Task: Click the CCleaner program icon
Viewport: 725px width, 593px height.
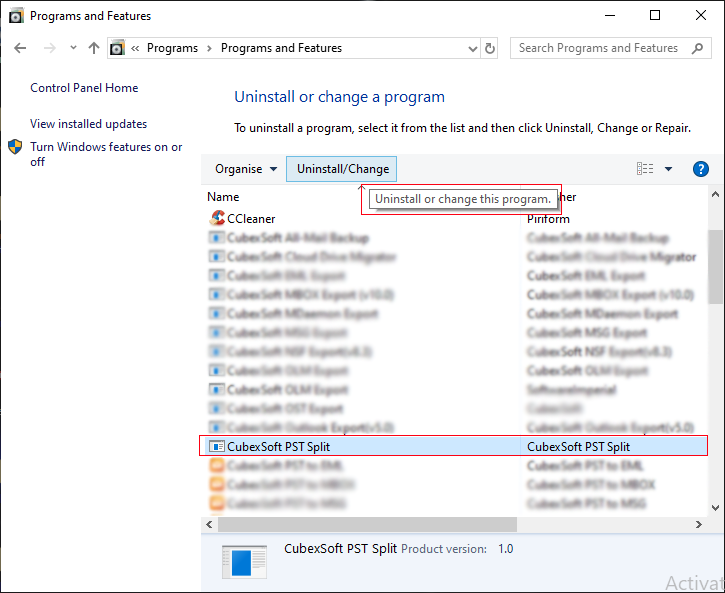Action: click(216, 218)
